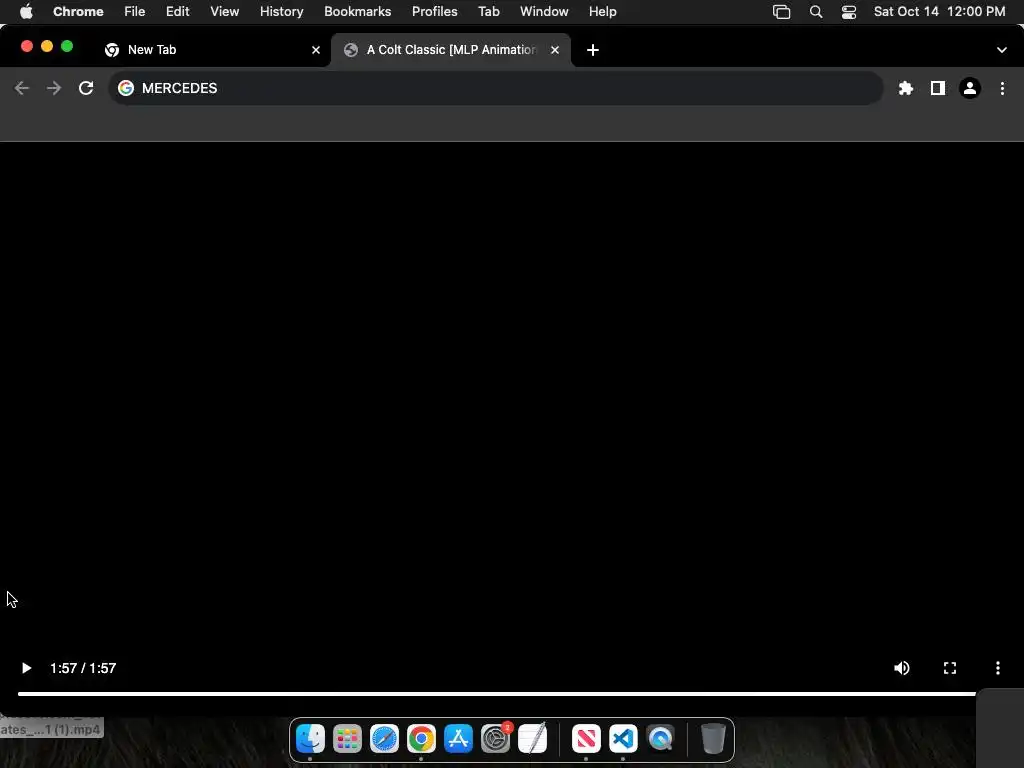Click the screen mirroring menu bar icon

click(781, 11)
